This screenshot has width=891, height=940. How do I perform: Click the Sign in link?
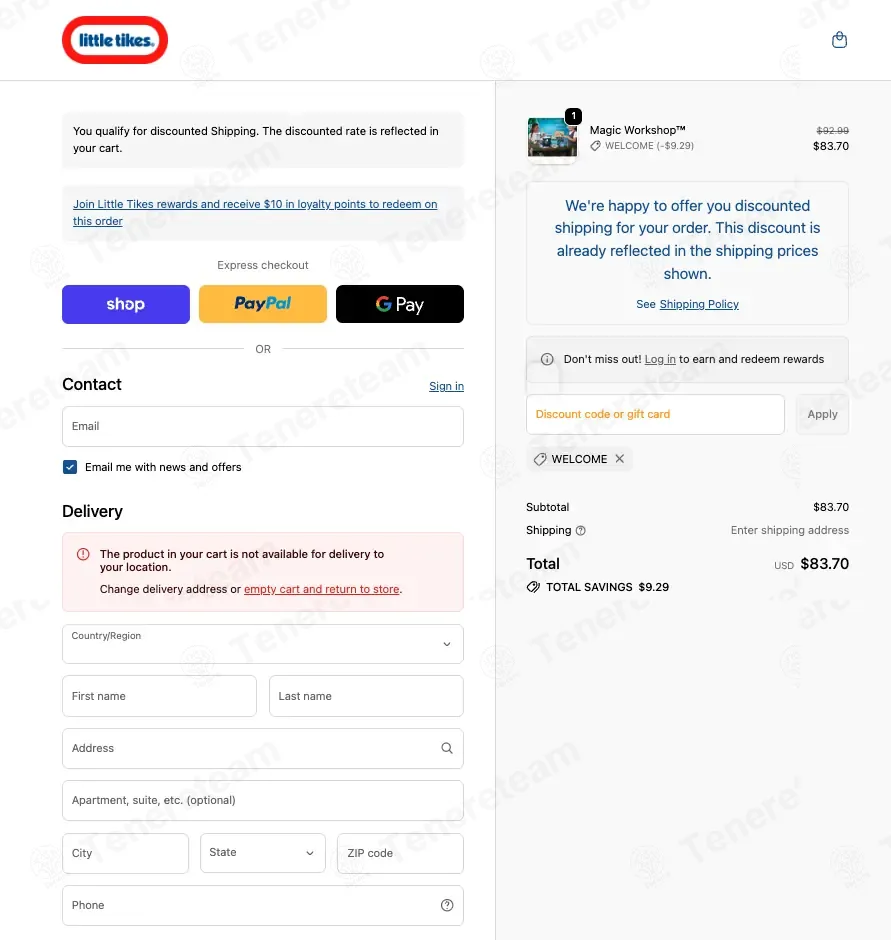click(446, 386)
